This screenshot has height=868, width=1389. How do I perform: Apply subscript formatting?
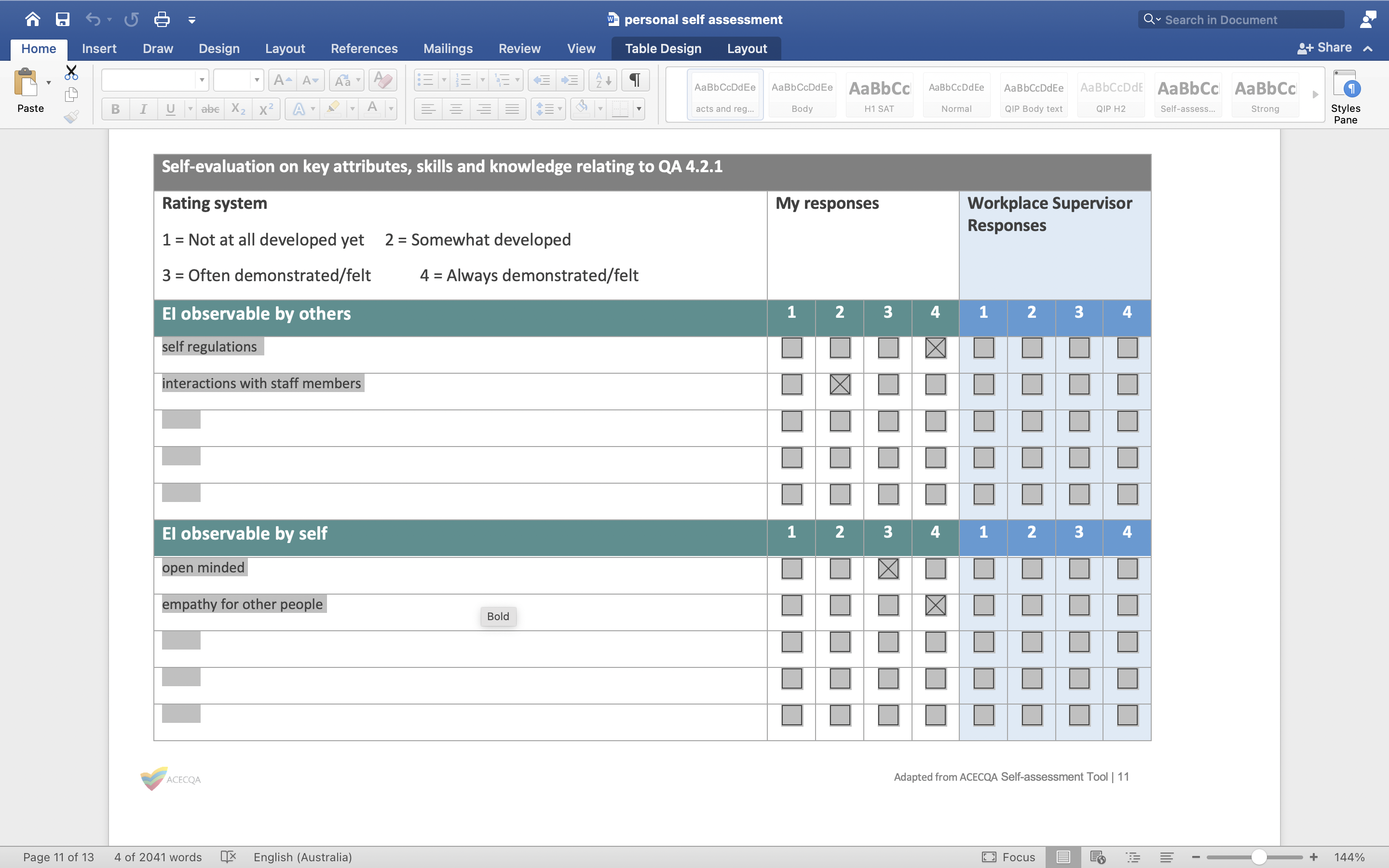point(238,108)
